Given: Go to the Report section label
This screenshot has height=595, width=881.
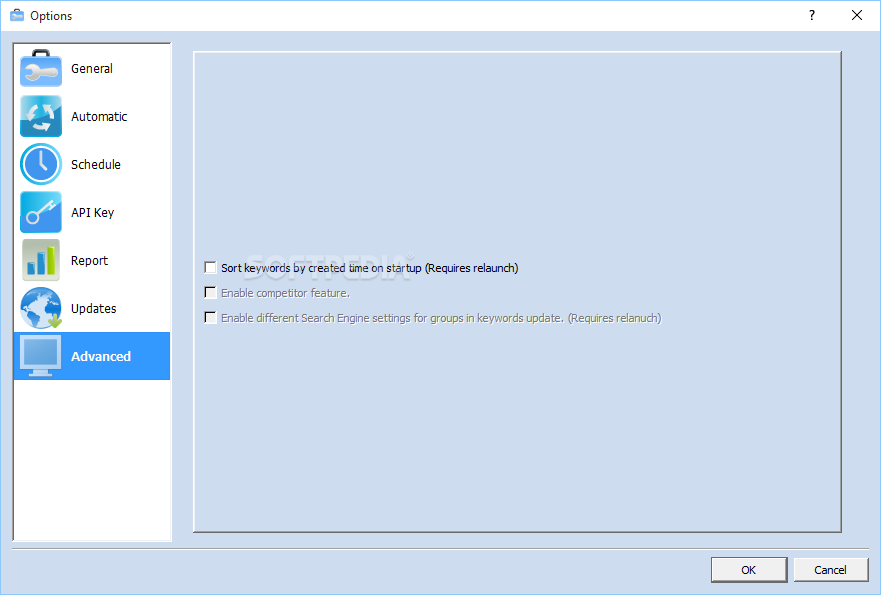Looking at the screenshot, I should tap(89, 261).
